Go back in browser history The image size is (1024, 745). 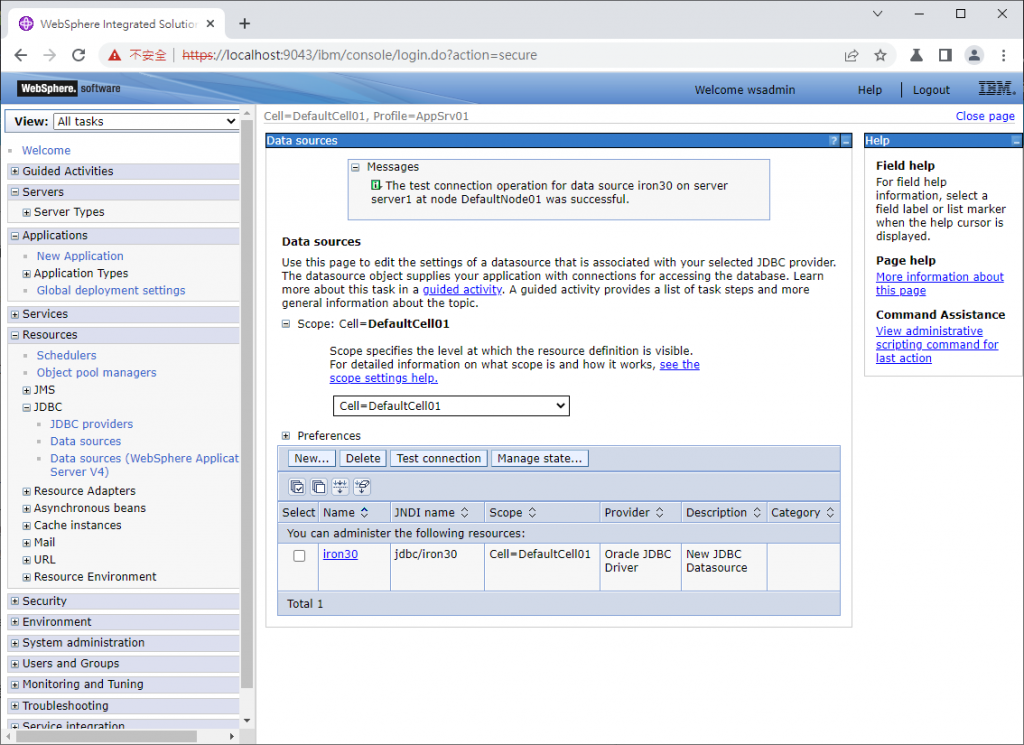pyautogui.click(x=21, y=55)
